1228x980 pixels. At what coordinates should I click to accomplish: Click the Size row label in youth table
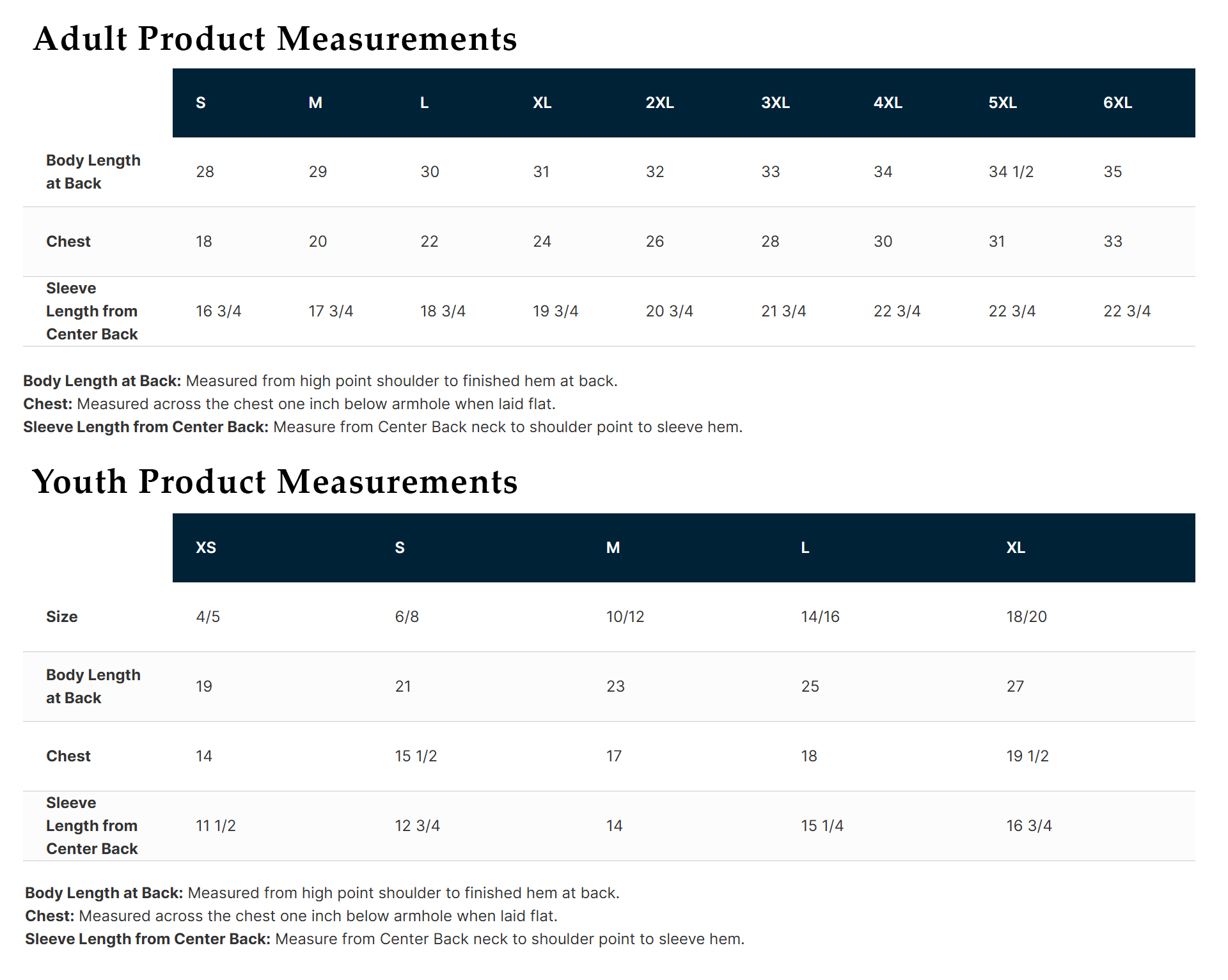tap(62, 617)
